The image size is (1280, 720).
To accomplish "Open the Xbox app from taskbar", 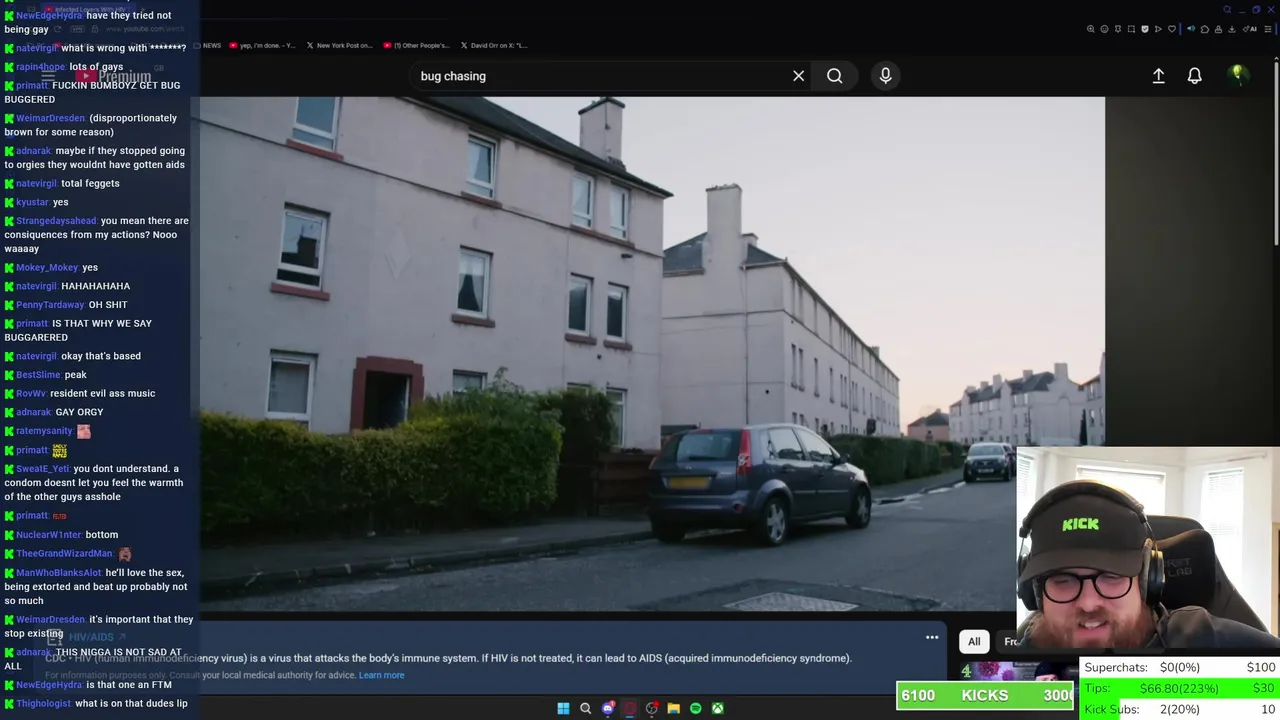I will point(717,708).
